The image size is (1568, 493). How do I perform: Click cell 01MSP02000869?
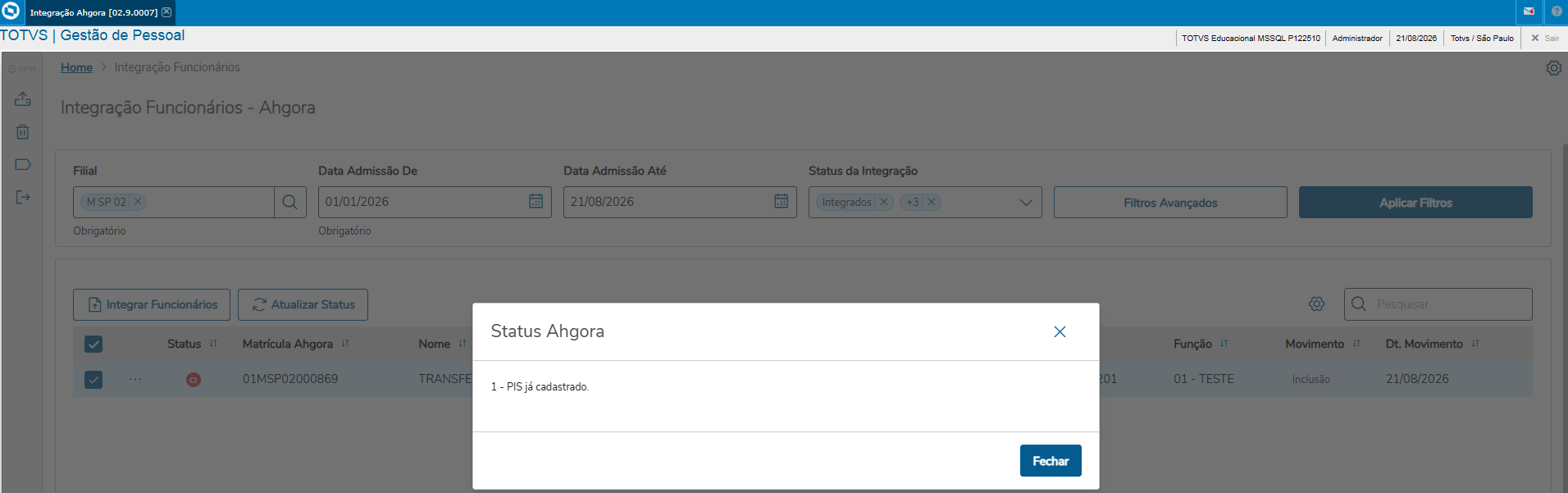pyautogui.click(x=290, y=379)
